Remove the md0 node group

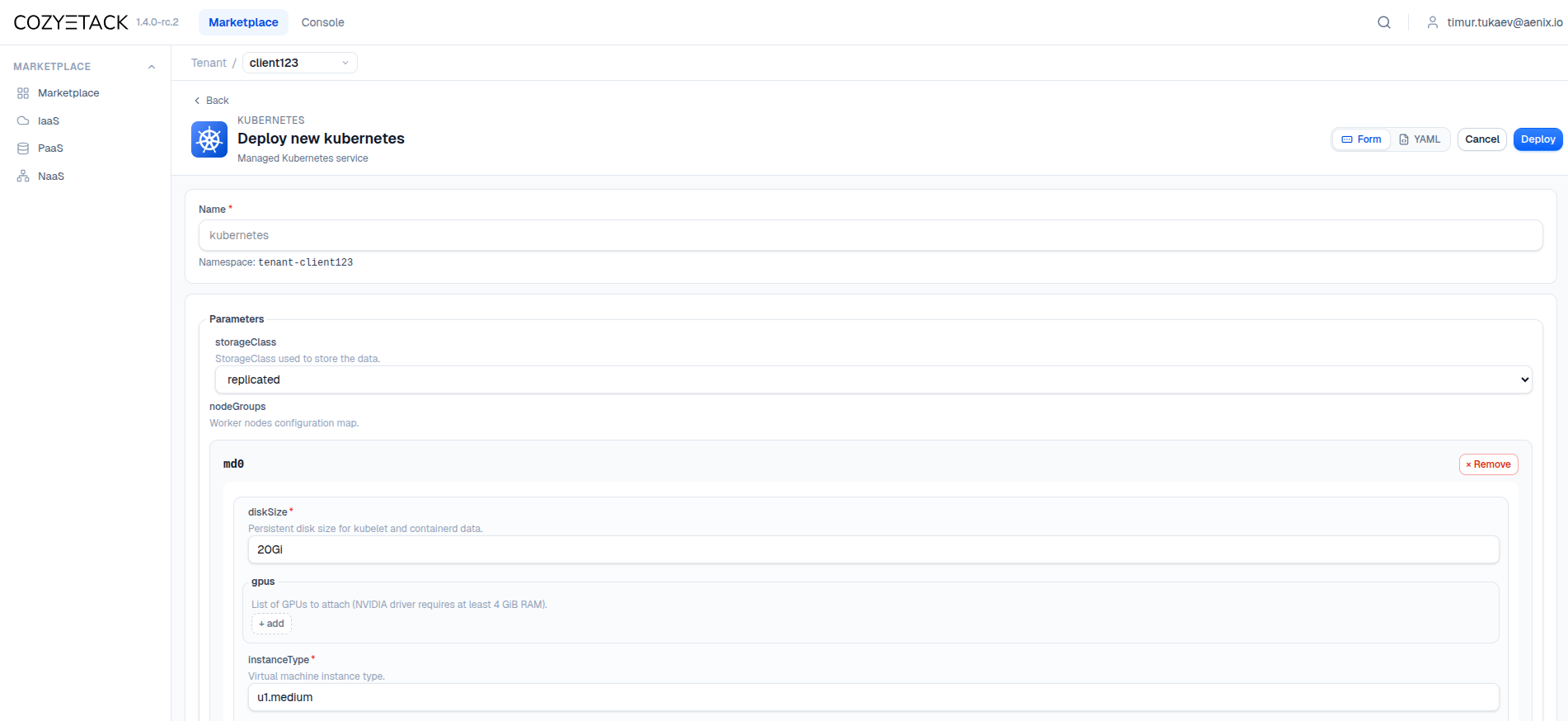pos(1488,464)
